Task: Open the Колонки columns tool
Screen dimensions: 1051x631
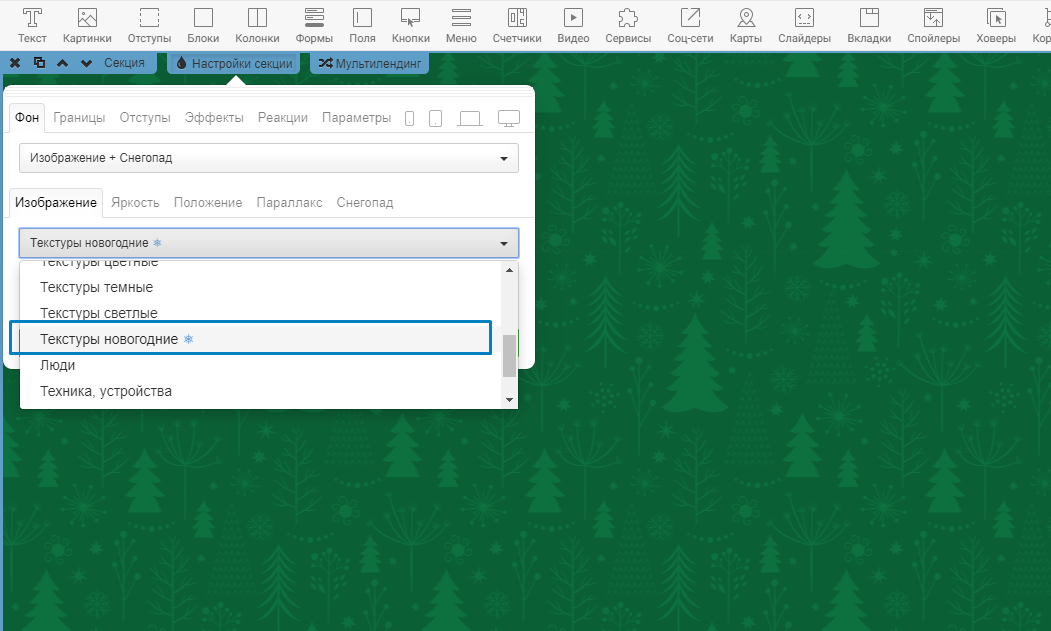Action: tap(257, 25)
